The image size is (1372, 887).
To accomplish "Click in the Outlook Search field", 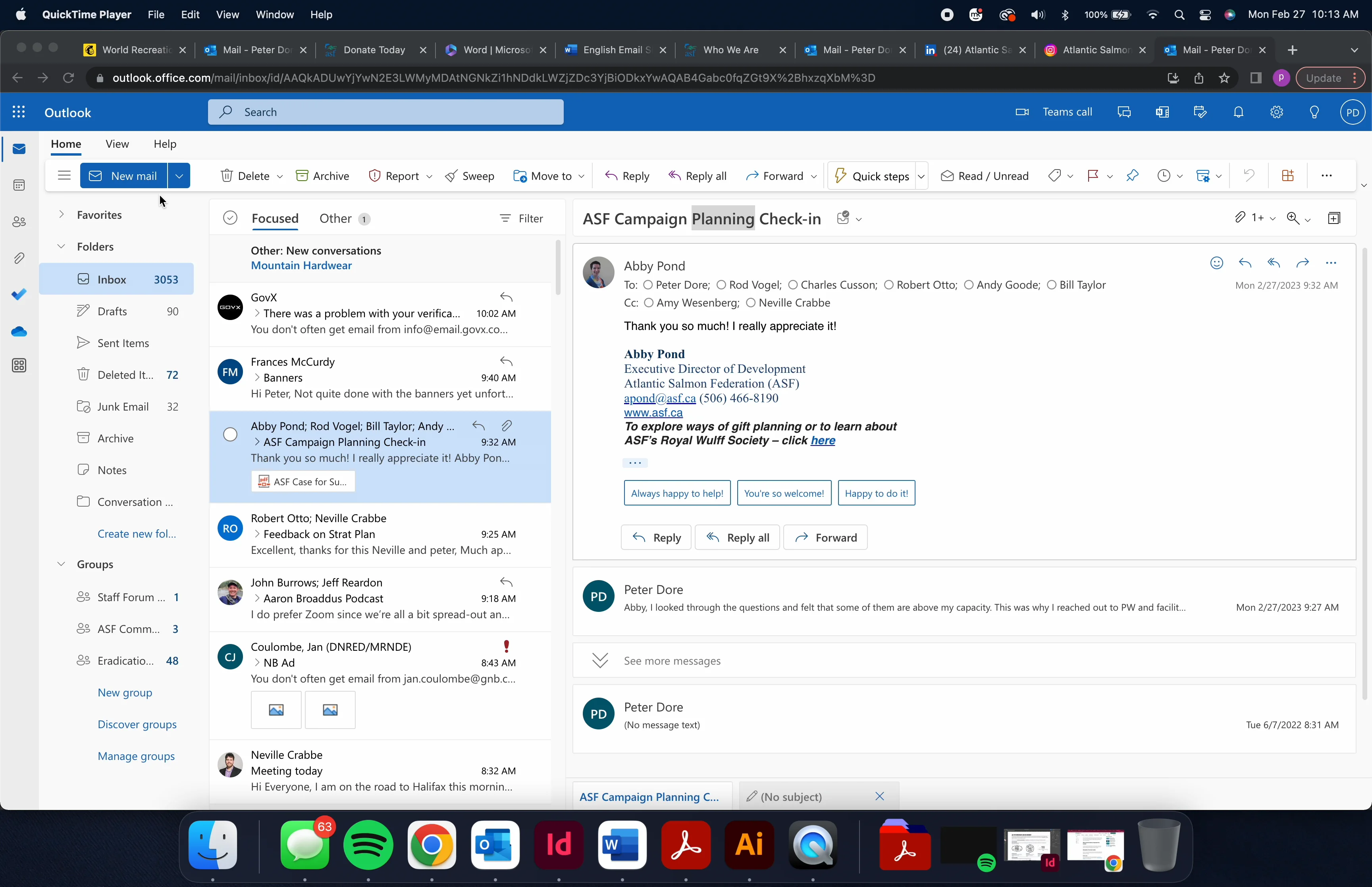I will 386,112.
